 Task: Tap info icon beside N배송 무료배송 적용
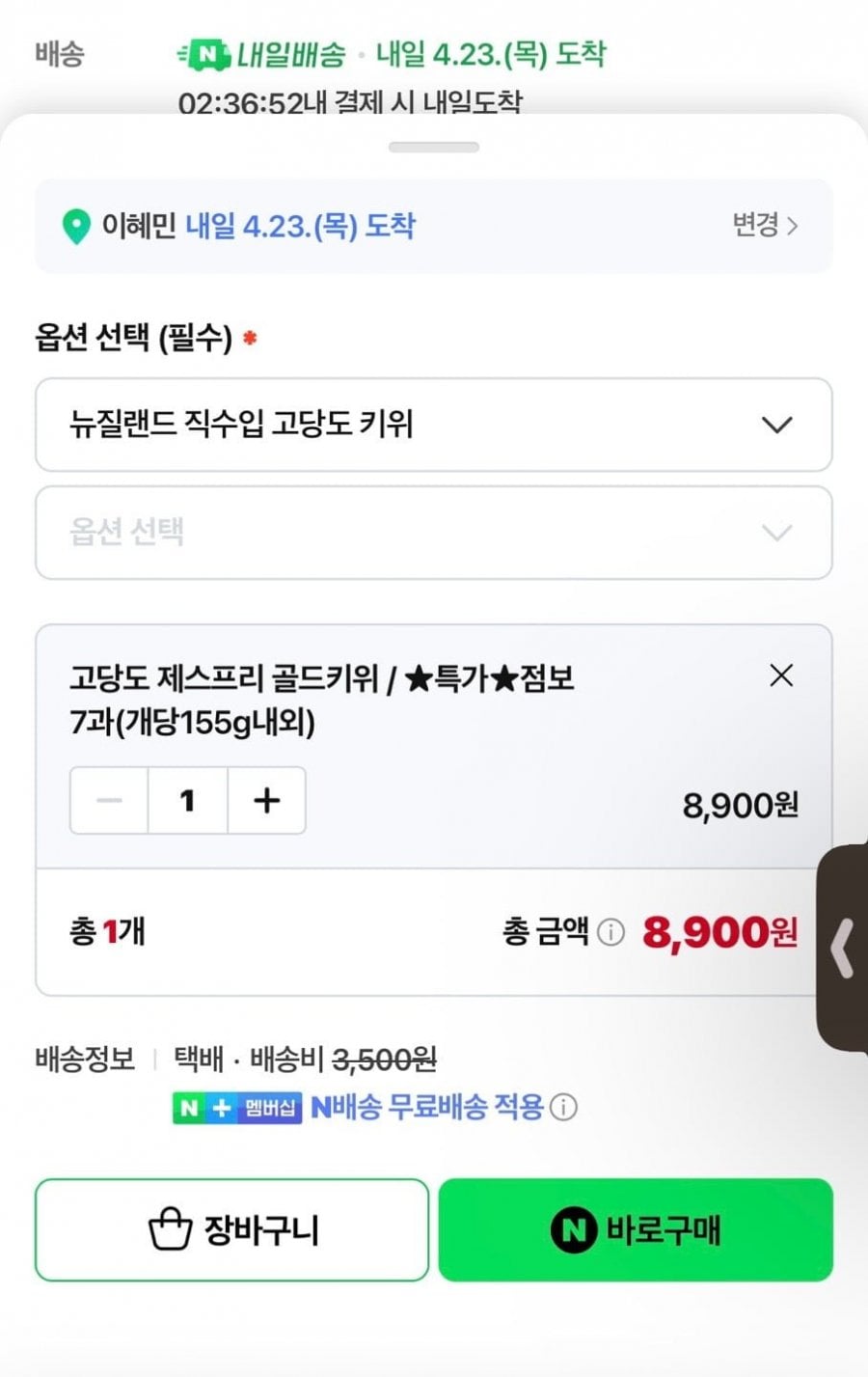tap(563, 1107)
